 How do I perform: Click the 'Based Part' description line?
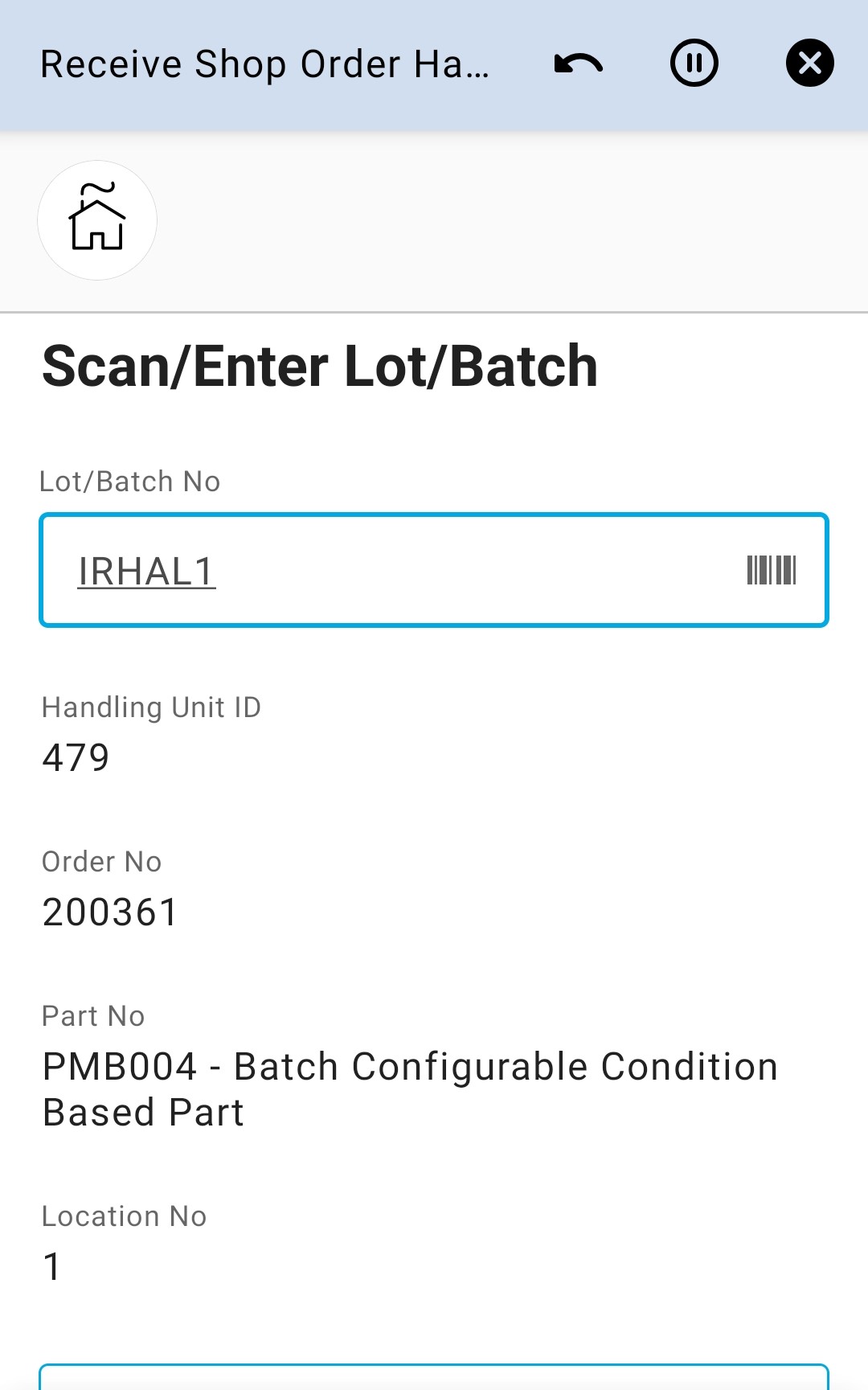coord(144,1113)
